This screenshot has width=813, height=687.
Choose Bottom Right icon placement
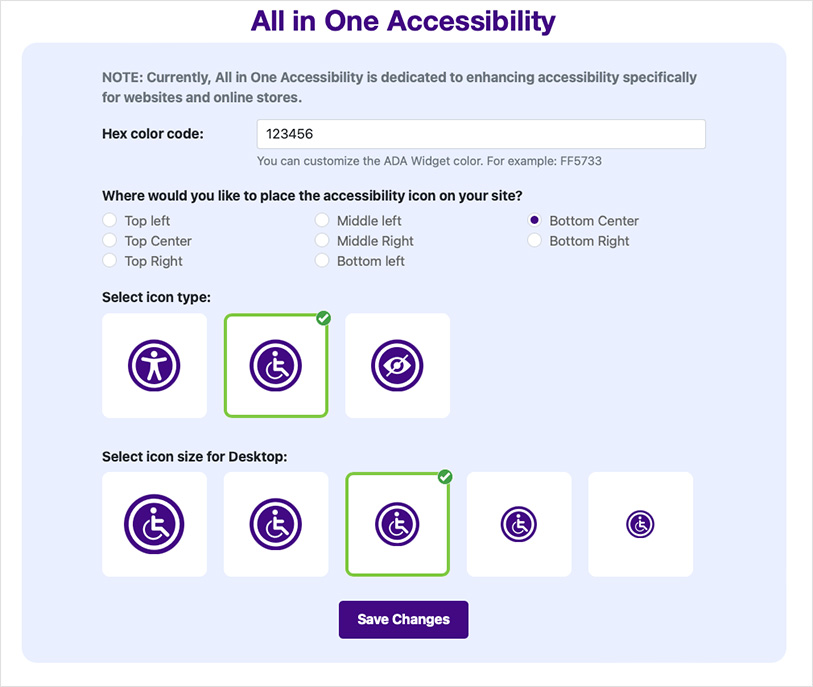[535, 241]
